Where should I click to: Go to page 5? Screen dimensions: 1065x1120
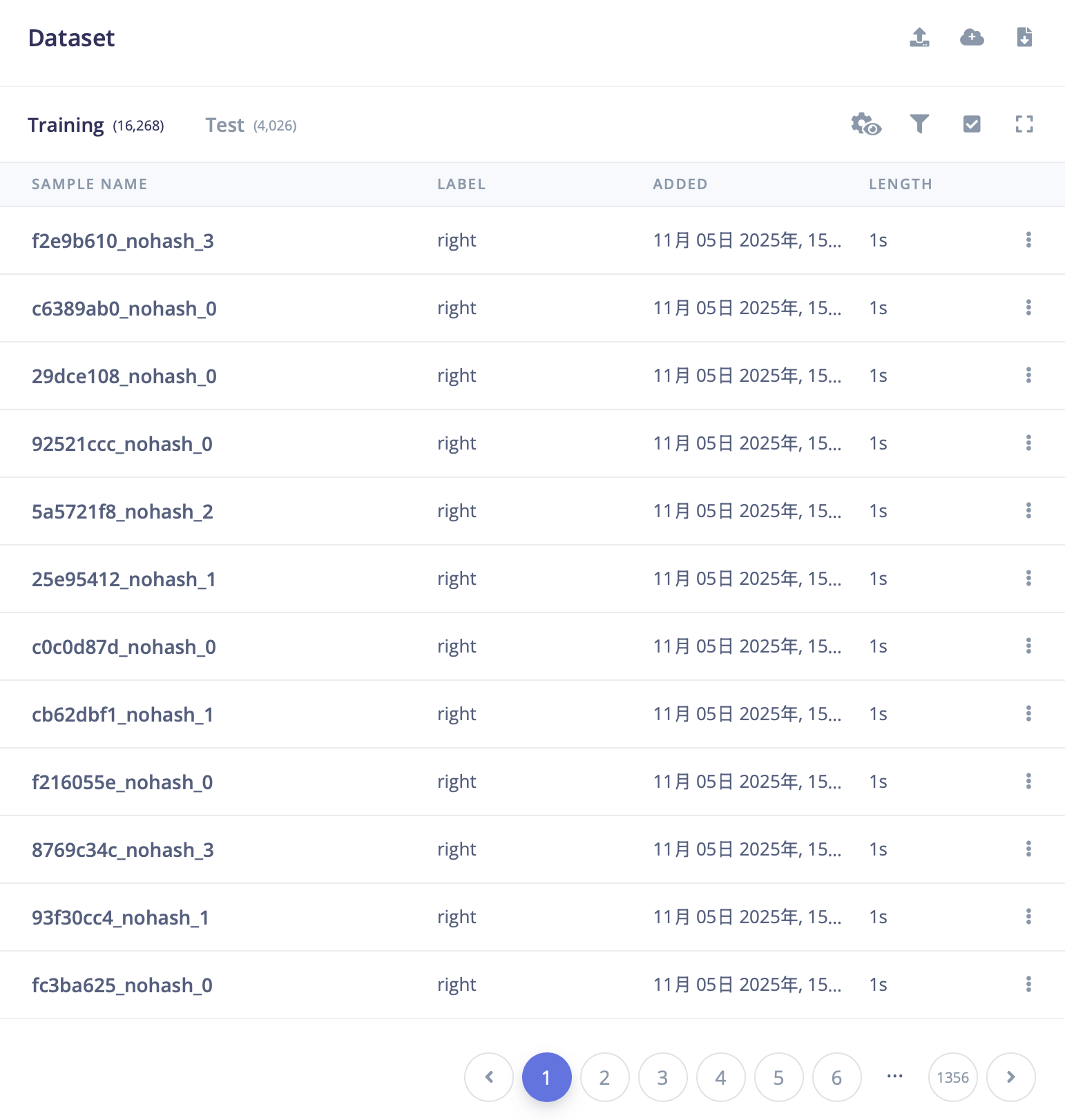[x=778, y=1077]
